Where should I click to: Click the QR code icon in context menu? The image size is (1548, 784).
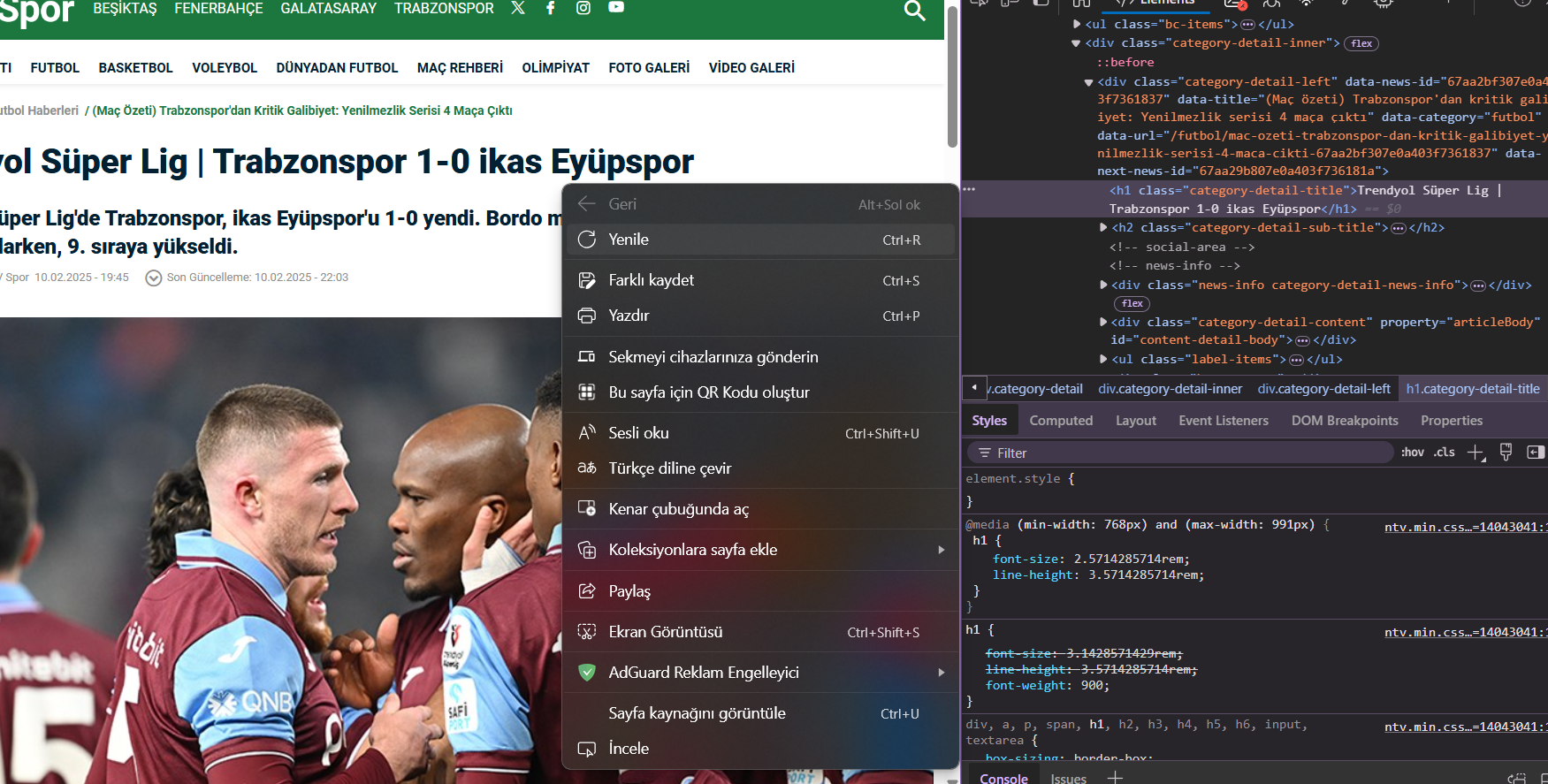click(x=587, y=392)
